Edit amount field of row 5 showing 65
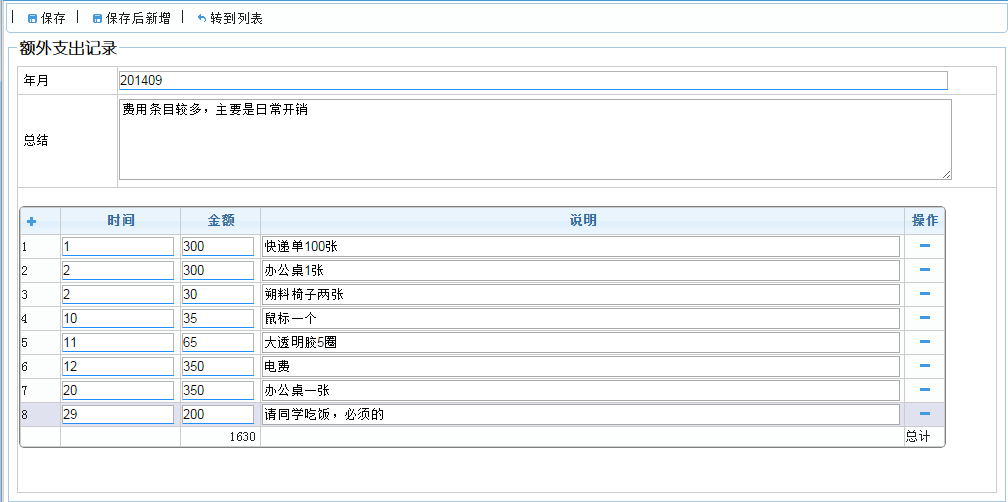1008x502 pixels. [x=217, y=342]
